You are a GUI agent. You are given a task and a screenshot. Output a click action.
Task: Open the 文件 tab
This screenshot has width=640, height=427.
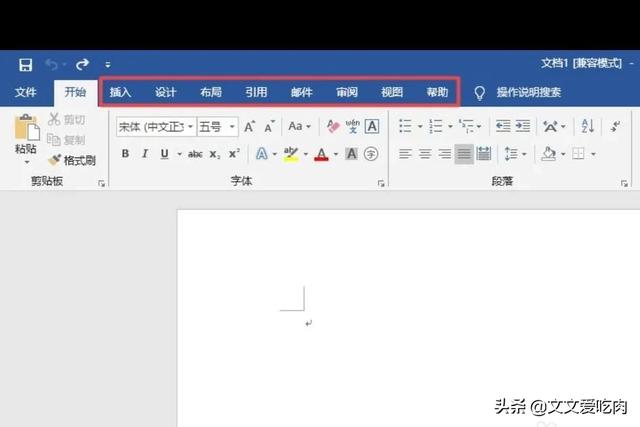(x=25, y=92)
